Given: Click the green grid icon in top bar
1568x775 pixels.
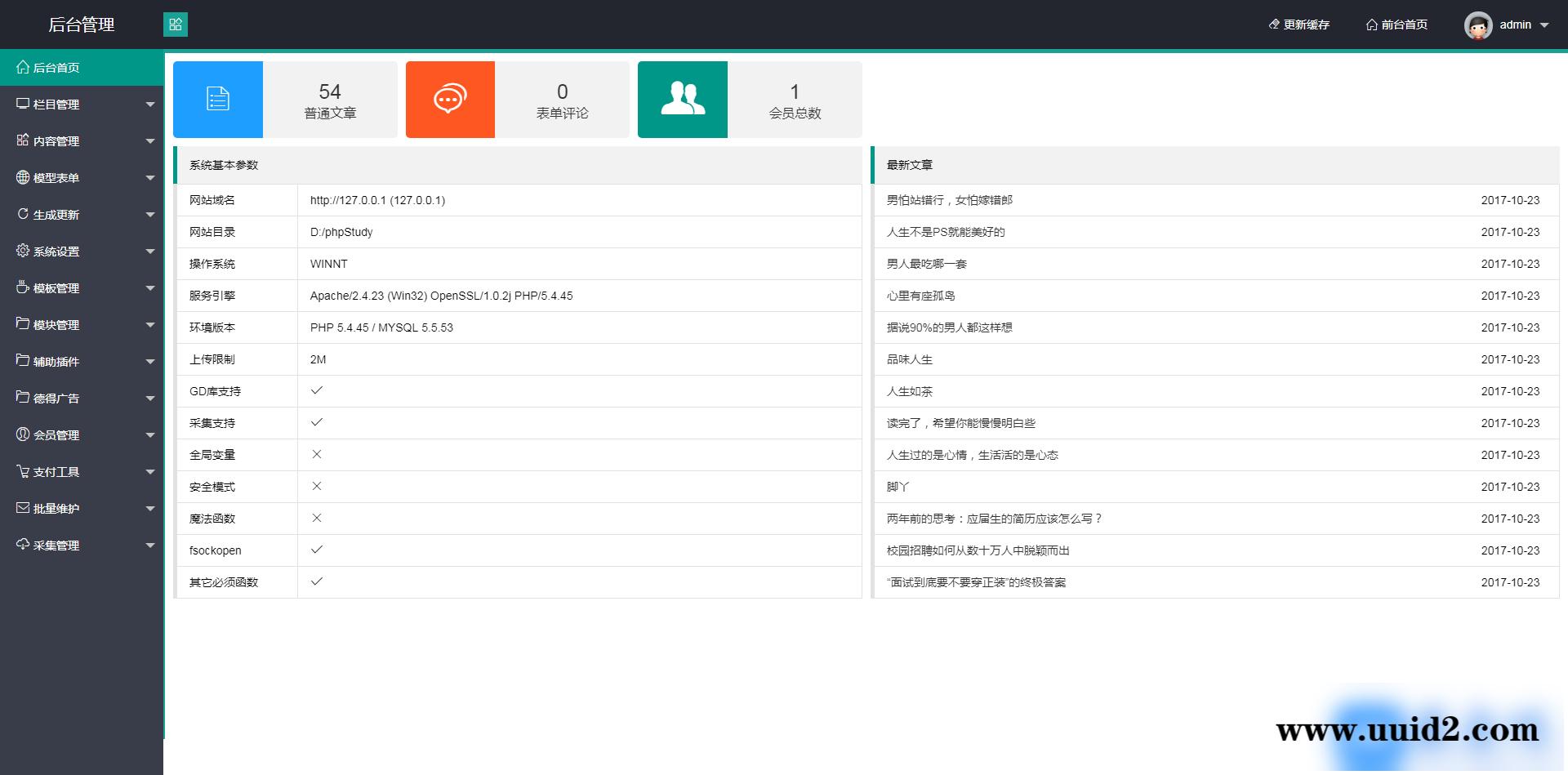Looking at the screenshot, I should tap(176, 24).
